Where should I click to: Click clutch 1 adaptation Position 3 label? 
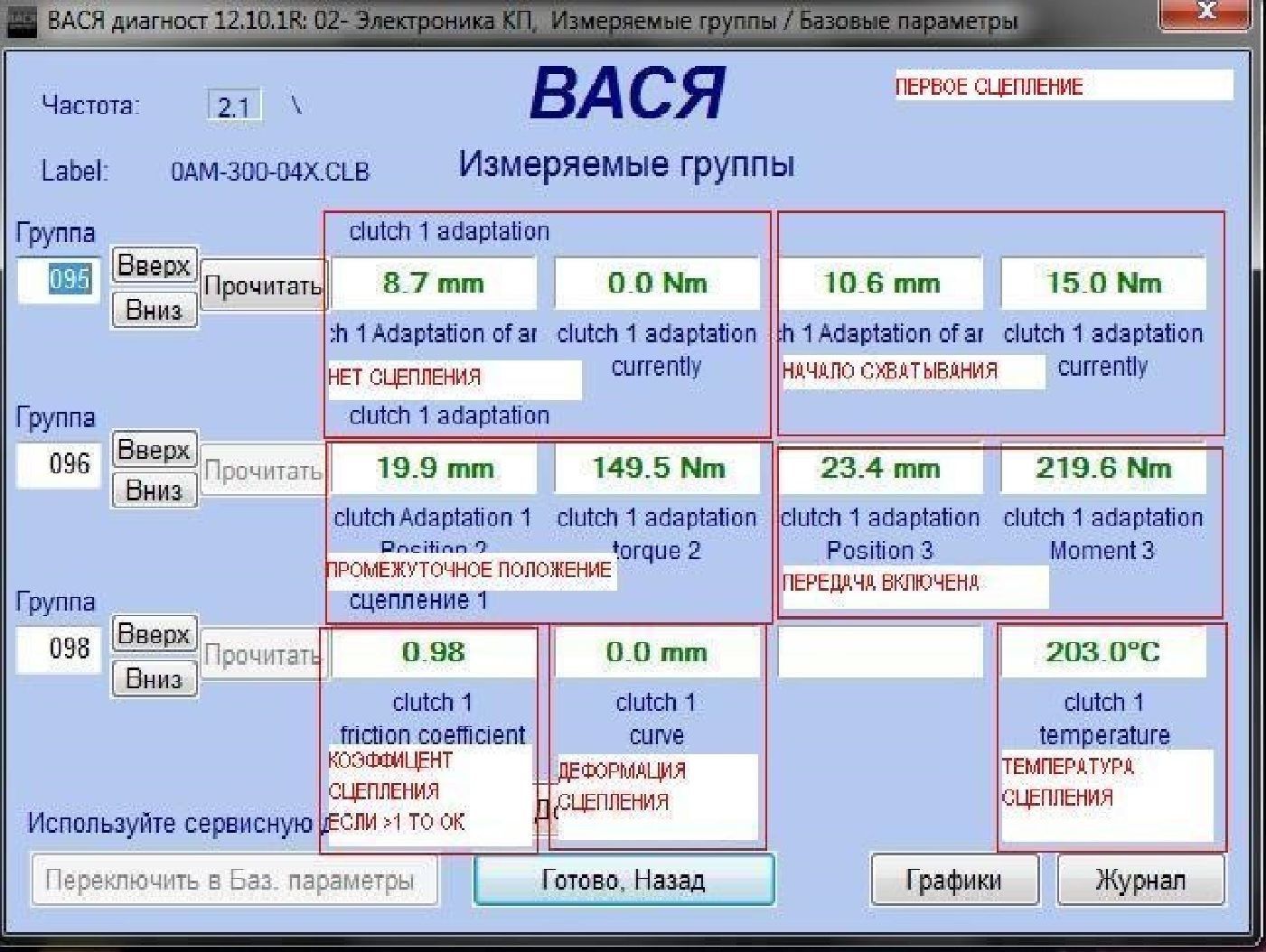pyautogui.click(x=880, y=534)
